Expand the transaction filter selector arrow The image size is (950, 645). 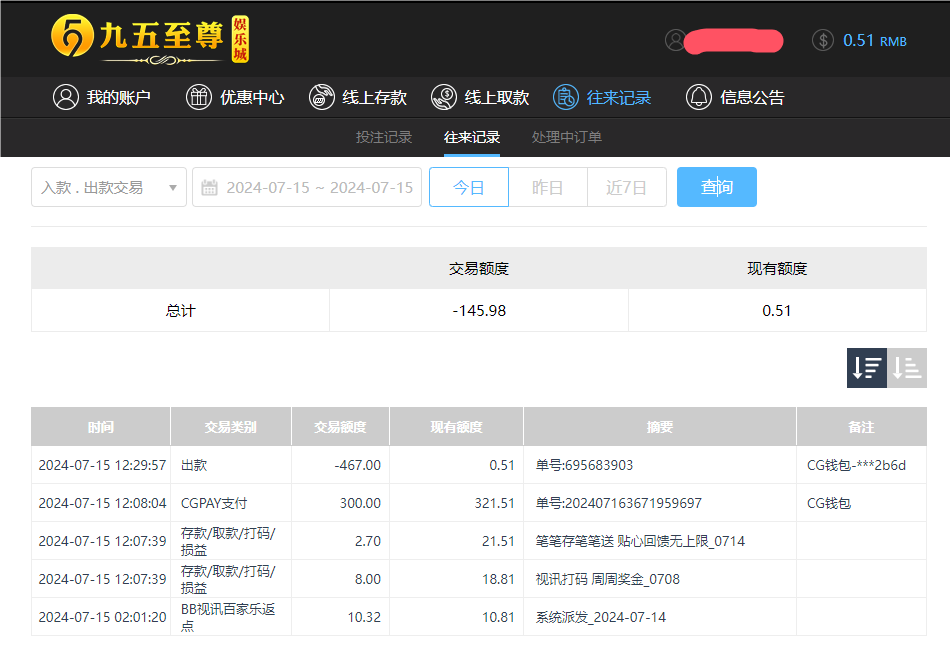(172, 187)
